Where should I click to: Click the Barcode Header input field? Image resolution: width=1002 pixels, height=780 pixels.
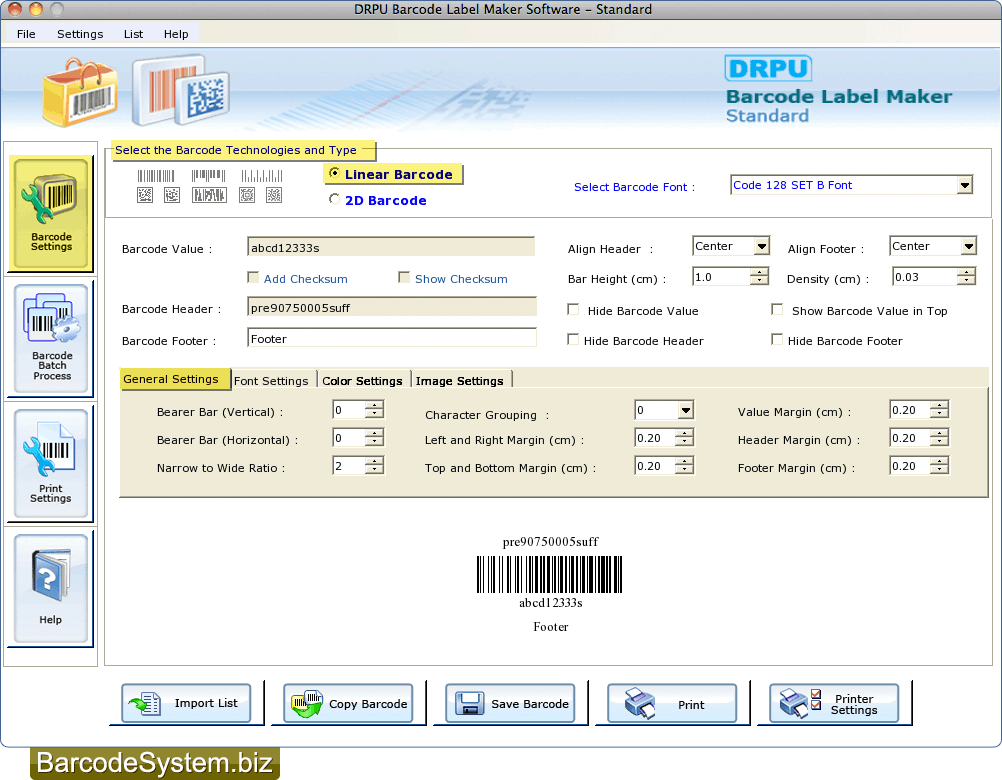pos(391,307)
